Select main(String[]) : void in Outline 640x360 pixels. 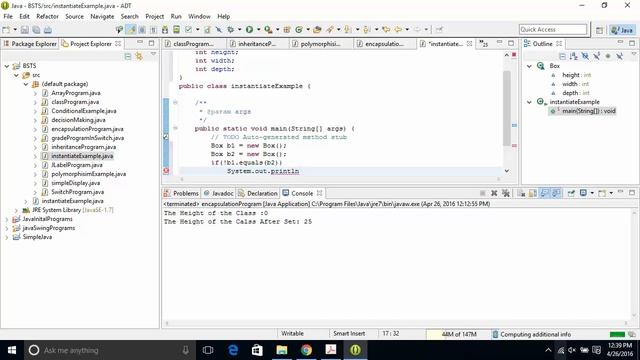[588, 111]
